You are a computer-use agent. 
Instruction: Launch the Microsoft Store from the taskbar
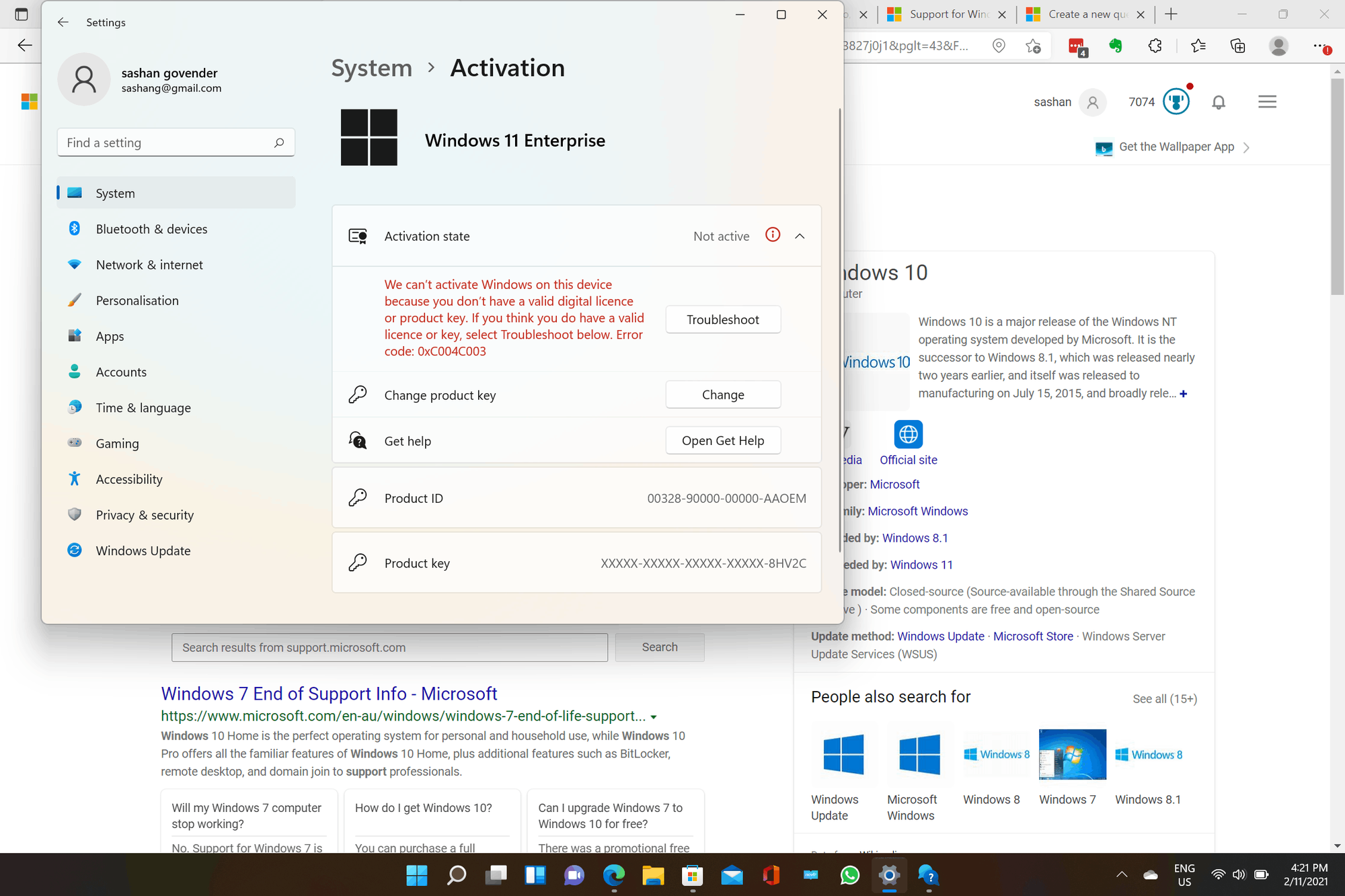692,875
